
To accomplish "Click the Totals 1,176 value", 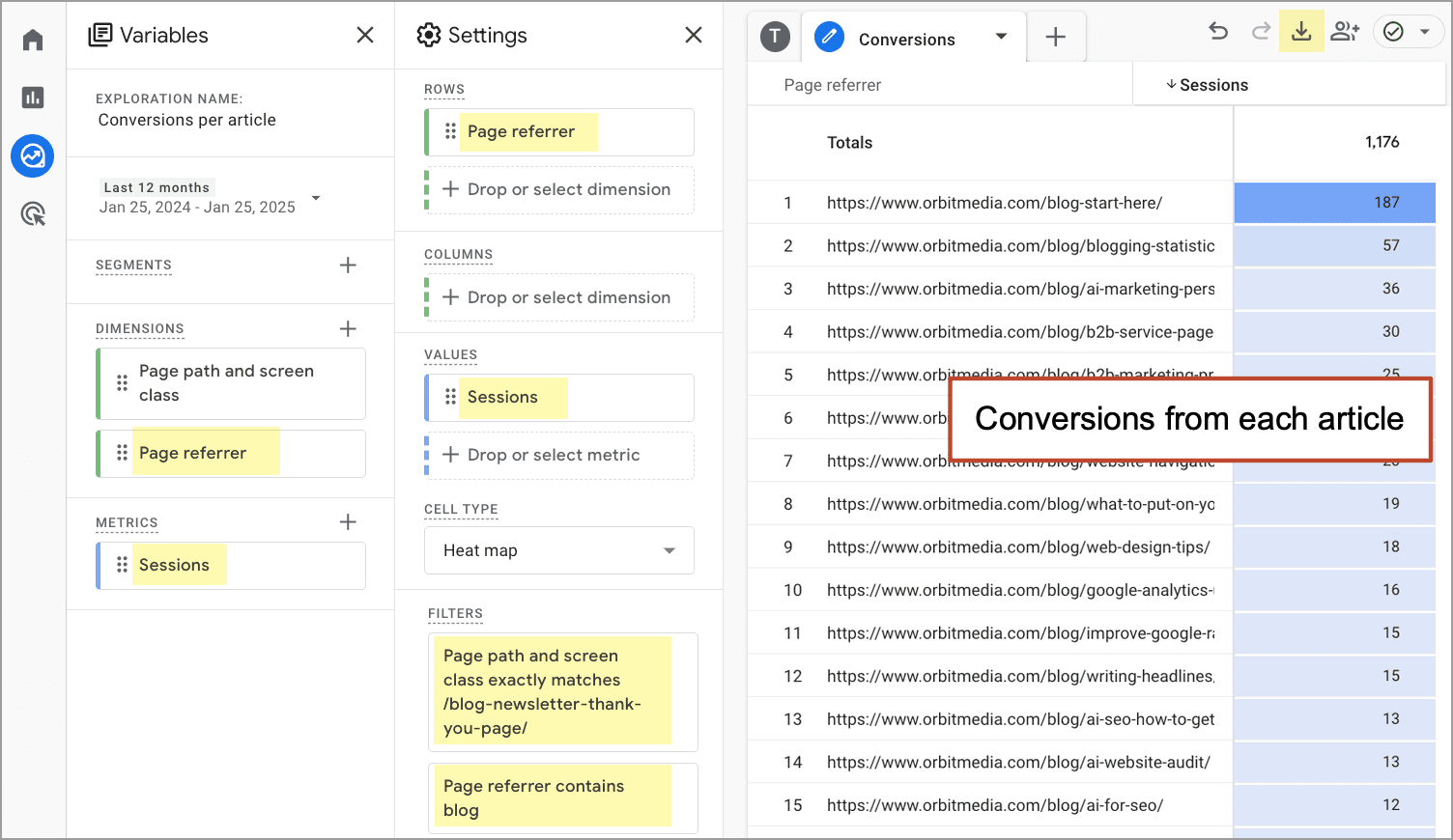I will point(1382,142).
